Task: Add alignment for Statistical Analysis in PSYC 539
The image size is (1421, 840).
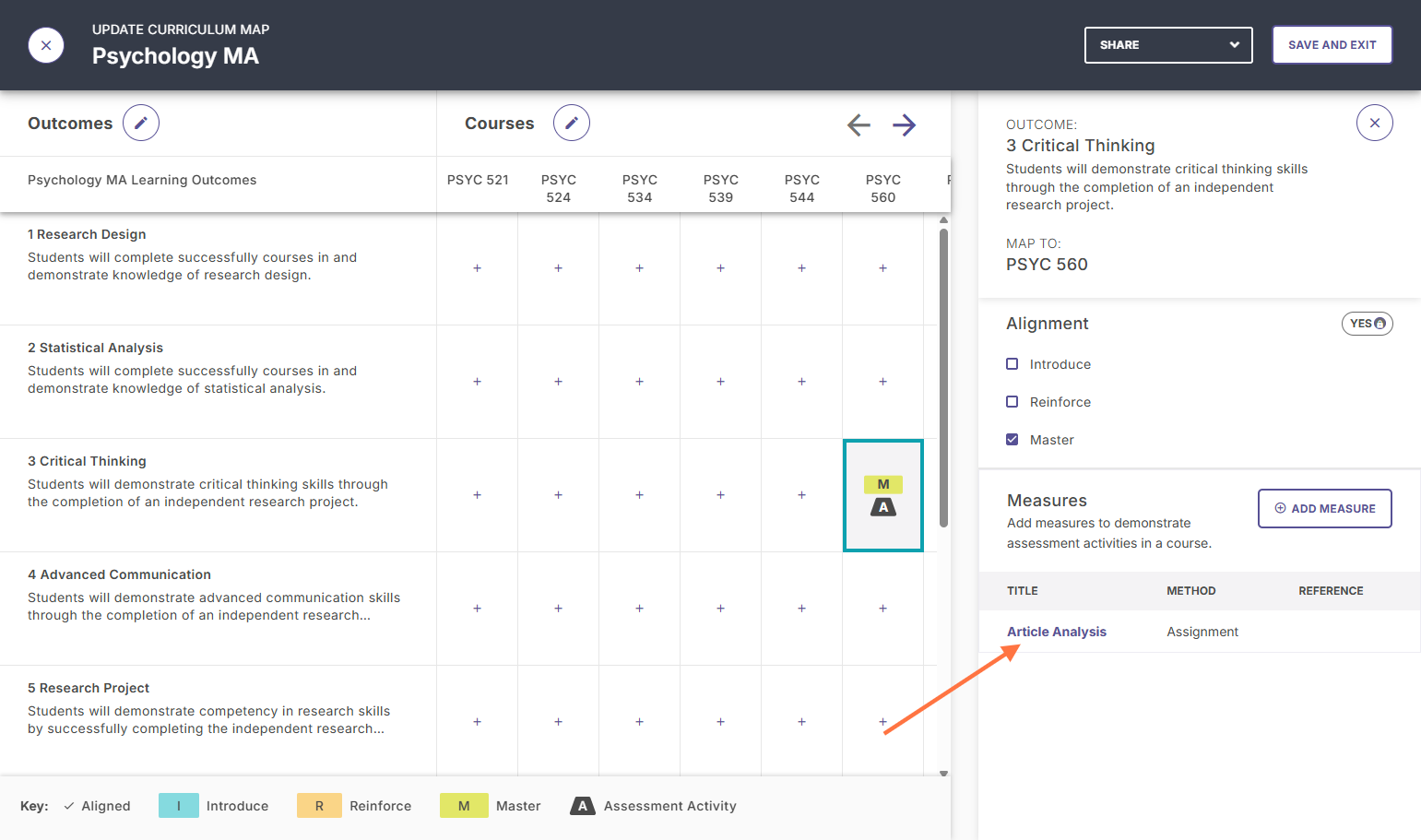Action: tap(720, 382)
